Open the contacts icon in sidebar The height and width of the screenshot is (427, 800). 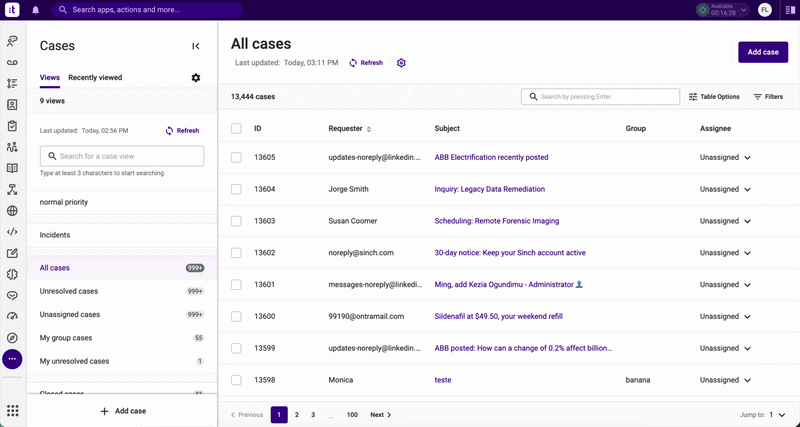[x=12, y=105]
